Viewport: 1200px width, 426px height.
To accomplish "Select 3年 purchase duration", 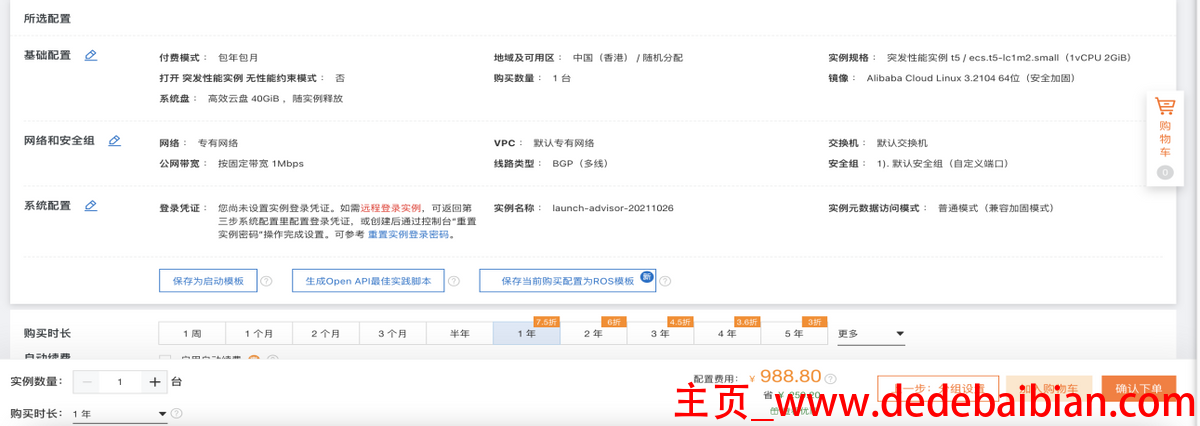I will tap(661, 333).
